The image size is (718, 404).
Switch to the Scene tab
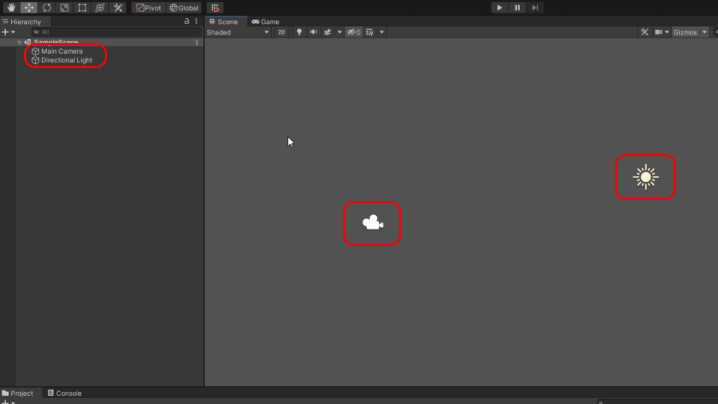pyautogui.click(x=223, y=22)
